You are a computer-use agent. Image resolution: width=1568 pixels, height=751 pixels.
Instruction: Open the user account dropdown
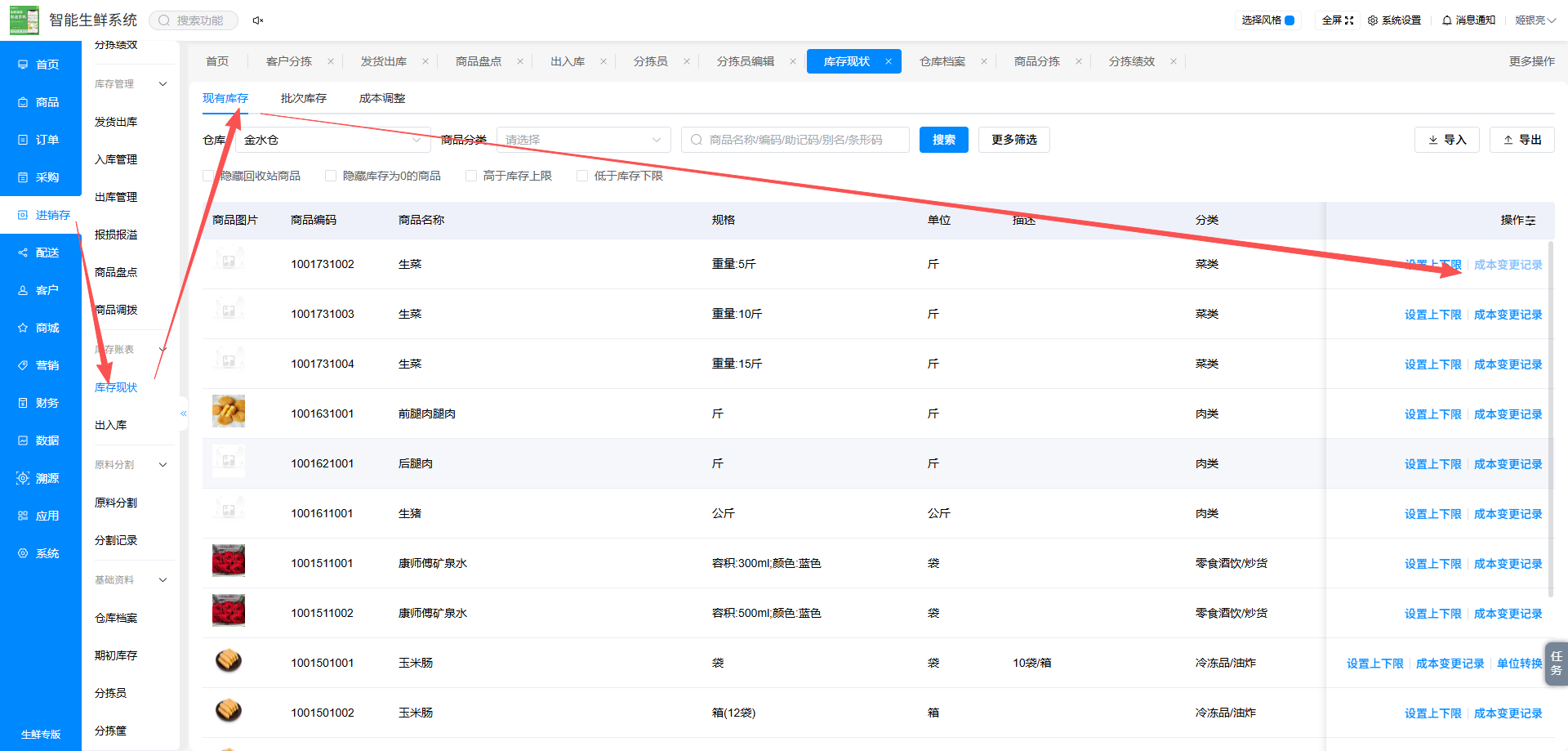[1535, 20]
